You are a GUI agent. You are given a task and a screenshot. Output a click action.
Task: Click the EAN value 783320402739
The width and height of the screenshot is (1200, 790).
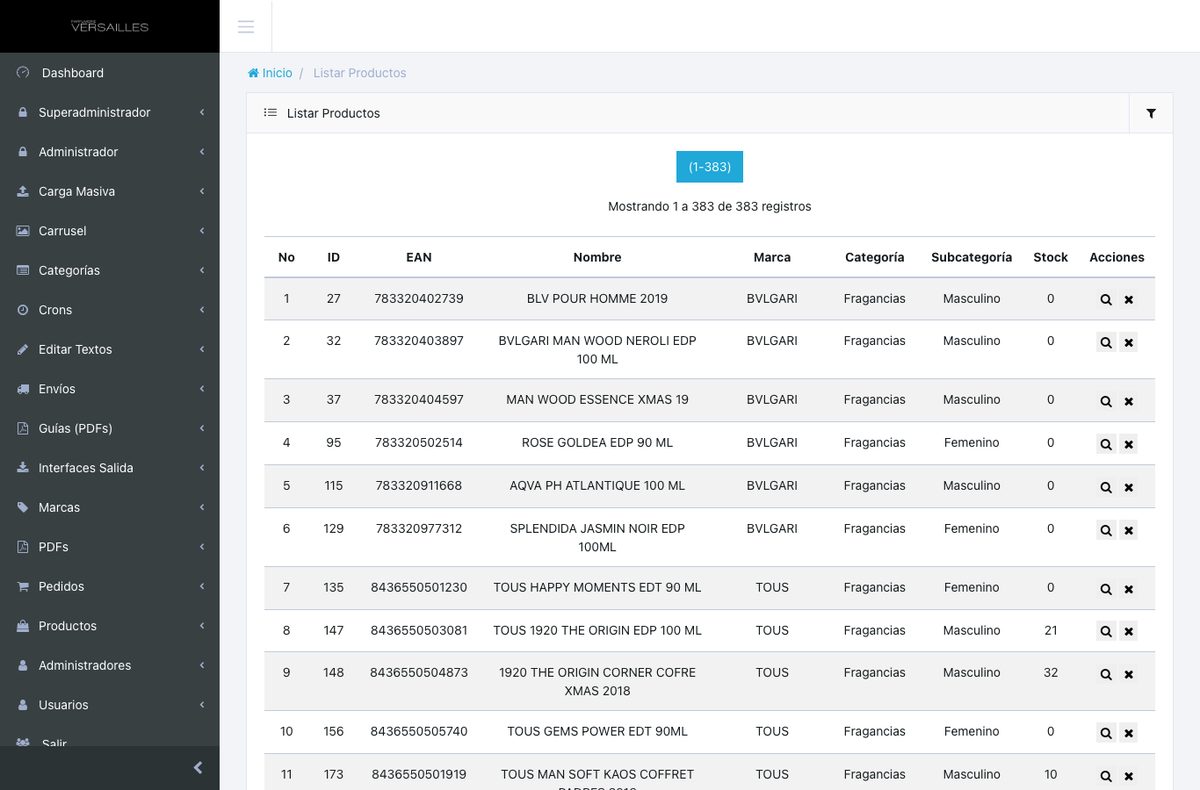point(419,298)
